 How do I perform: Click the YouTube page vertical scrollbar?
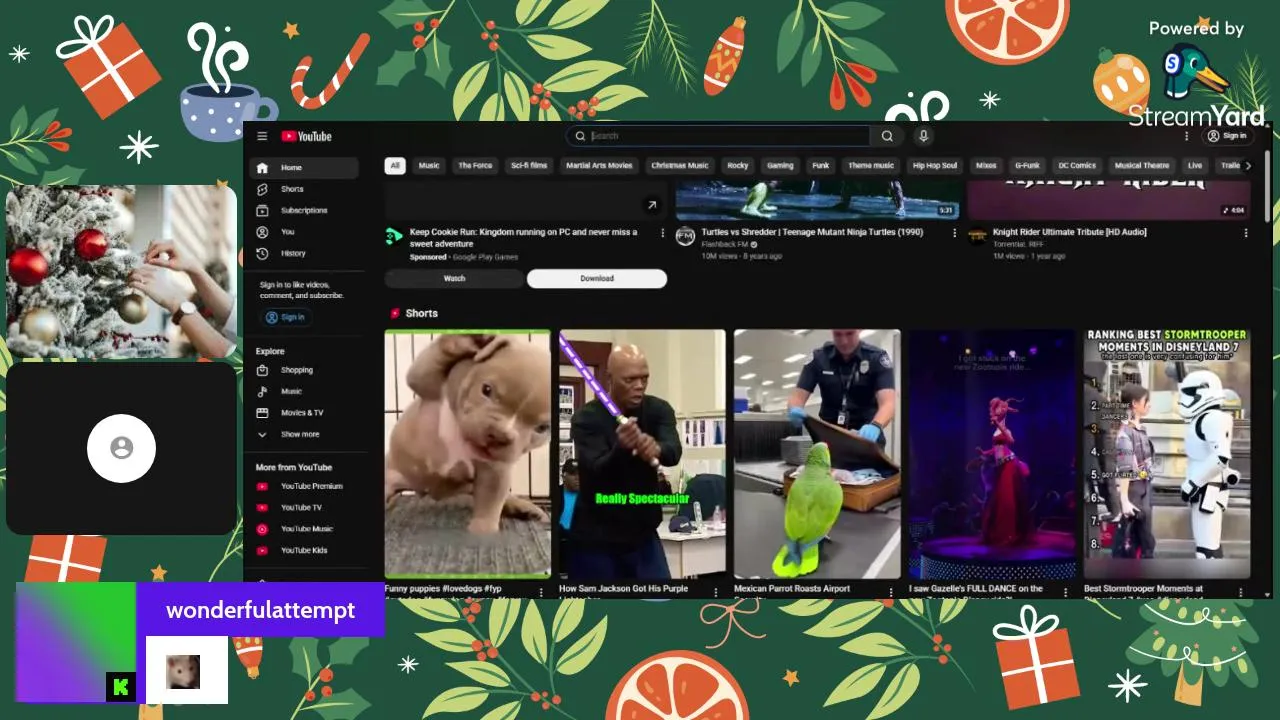pos(1268,185)
